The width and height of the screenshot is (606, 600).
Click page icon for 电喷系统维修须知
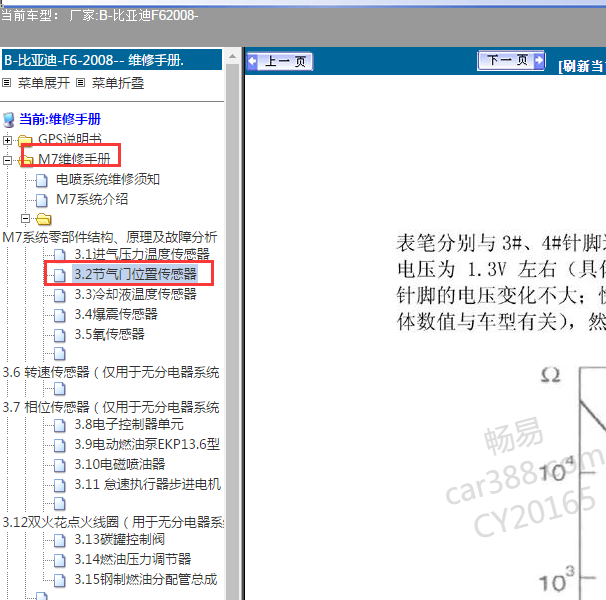41,180
